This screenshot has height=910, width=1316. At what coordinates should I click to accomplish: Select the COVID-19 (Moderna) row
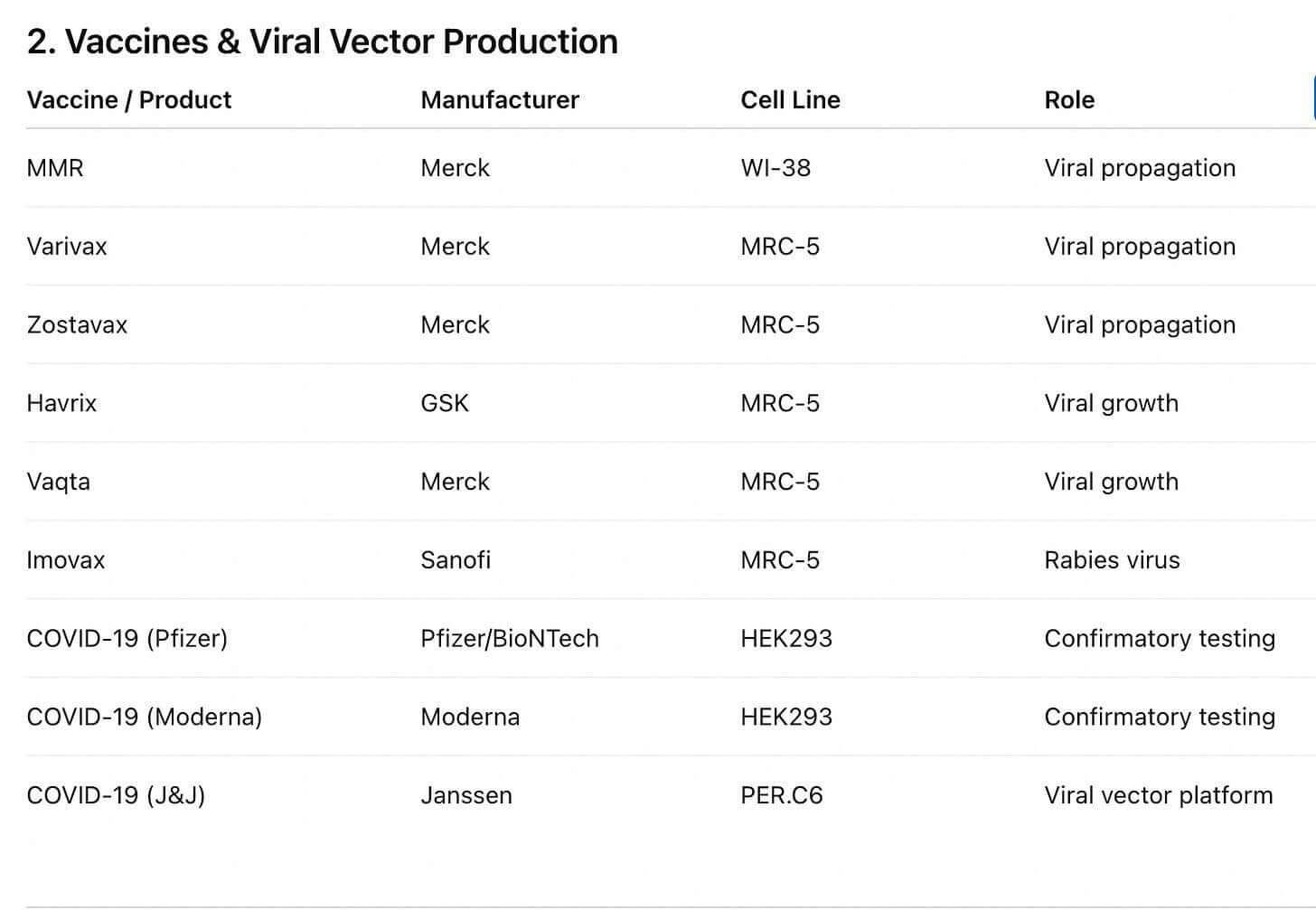145,718
